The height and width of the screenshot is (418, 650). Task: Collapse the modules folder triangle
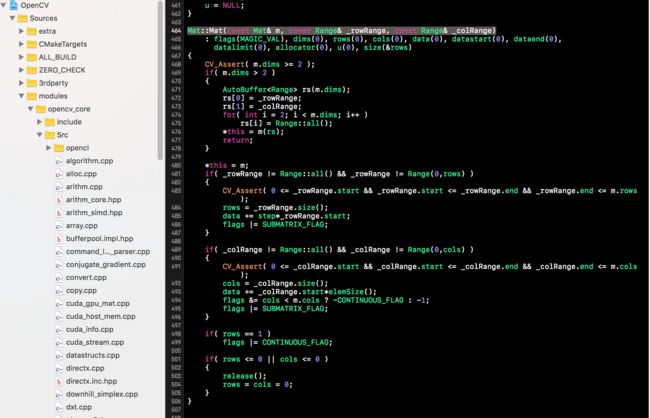pyautogui.click(x=21, y=96)
